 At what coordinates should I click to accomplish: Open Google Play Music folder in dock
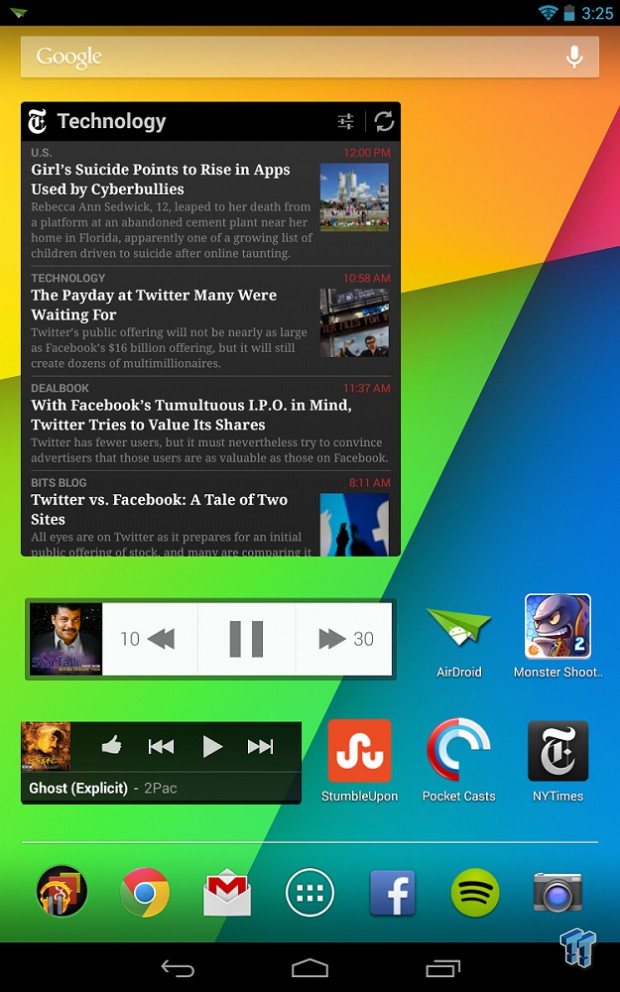[62, 891]
